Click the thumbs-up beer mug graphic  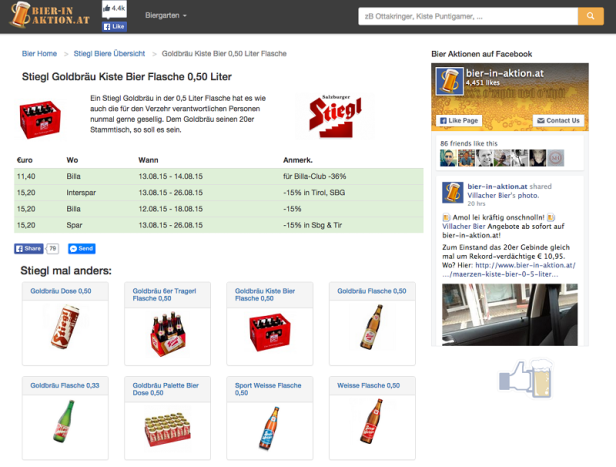pyautogui.click(x=526, y=379)
